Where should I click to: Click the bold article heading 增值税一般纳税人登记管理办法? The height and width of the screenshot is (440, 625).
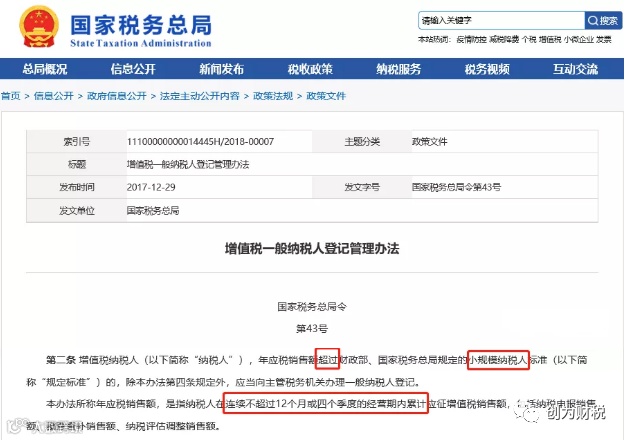(312, 249)
